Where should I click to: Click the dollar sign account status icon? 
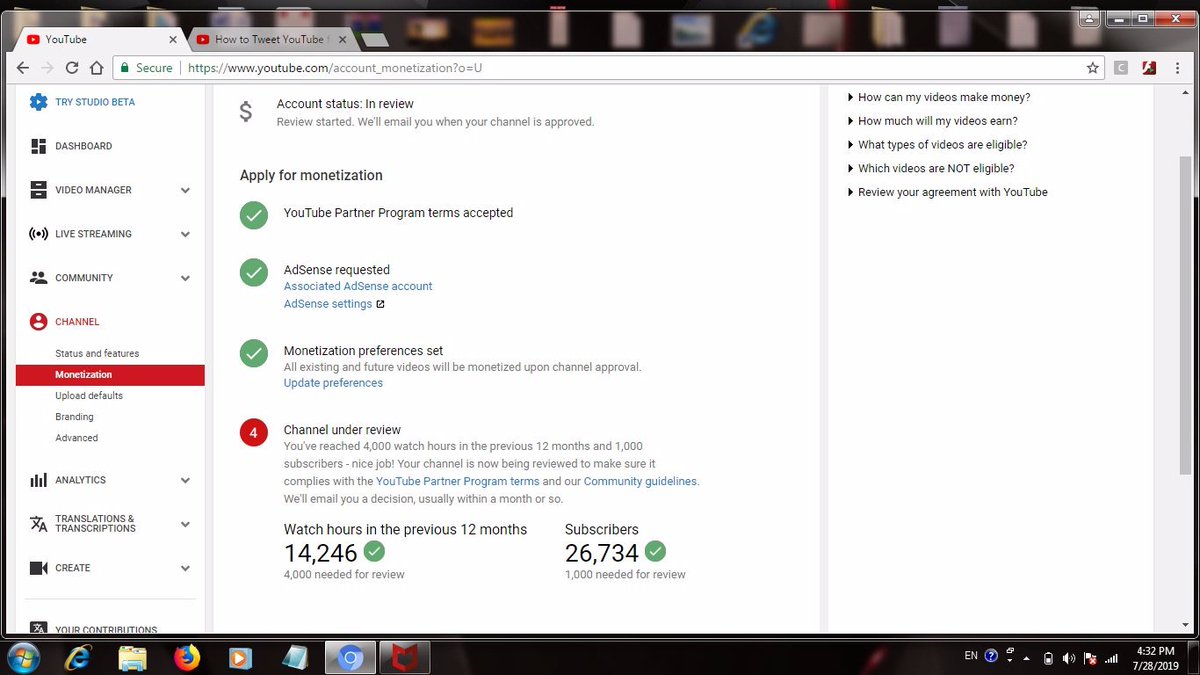click(246, 112)
